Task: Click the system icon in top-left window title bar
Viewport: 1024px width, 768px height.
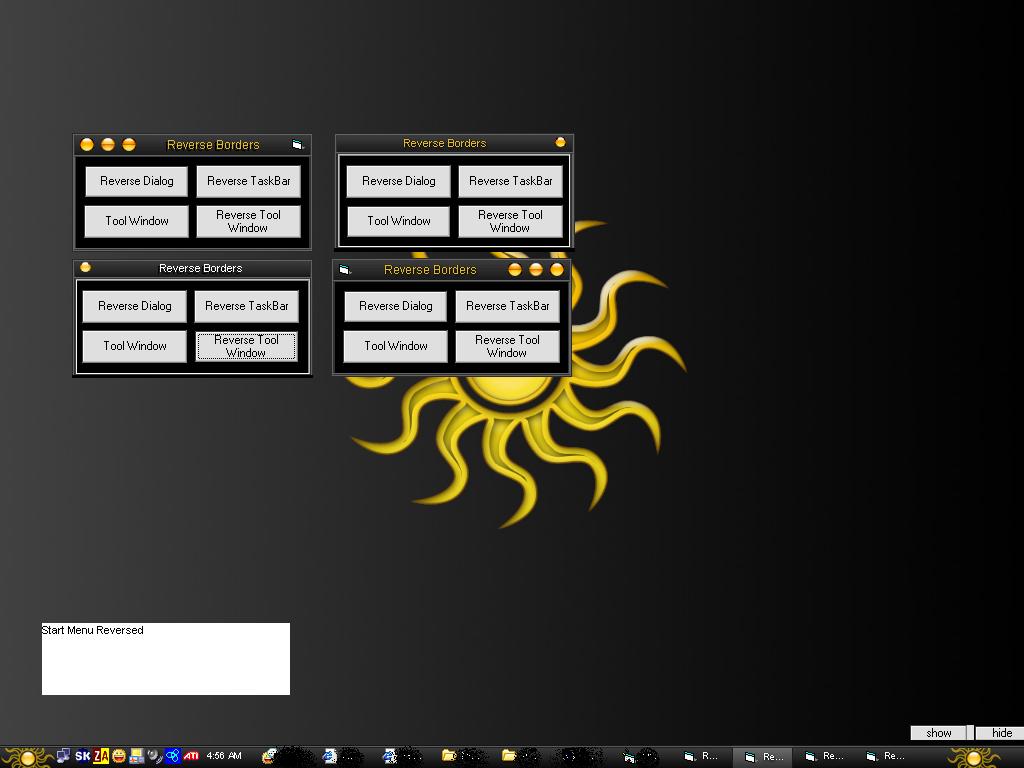Action: tap(297, 145)
